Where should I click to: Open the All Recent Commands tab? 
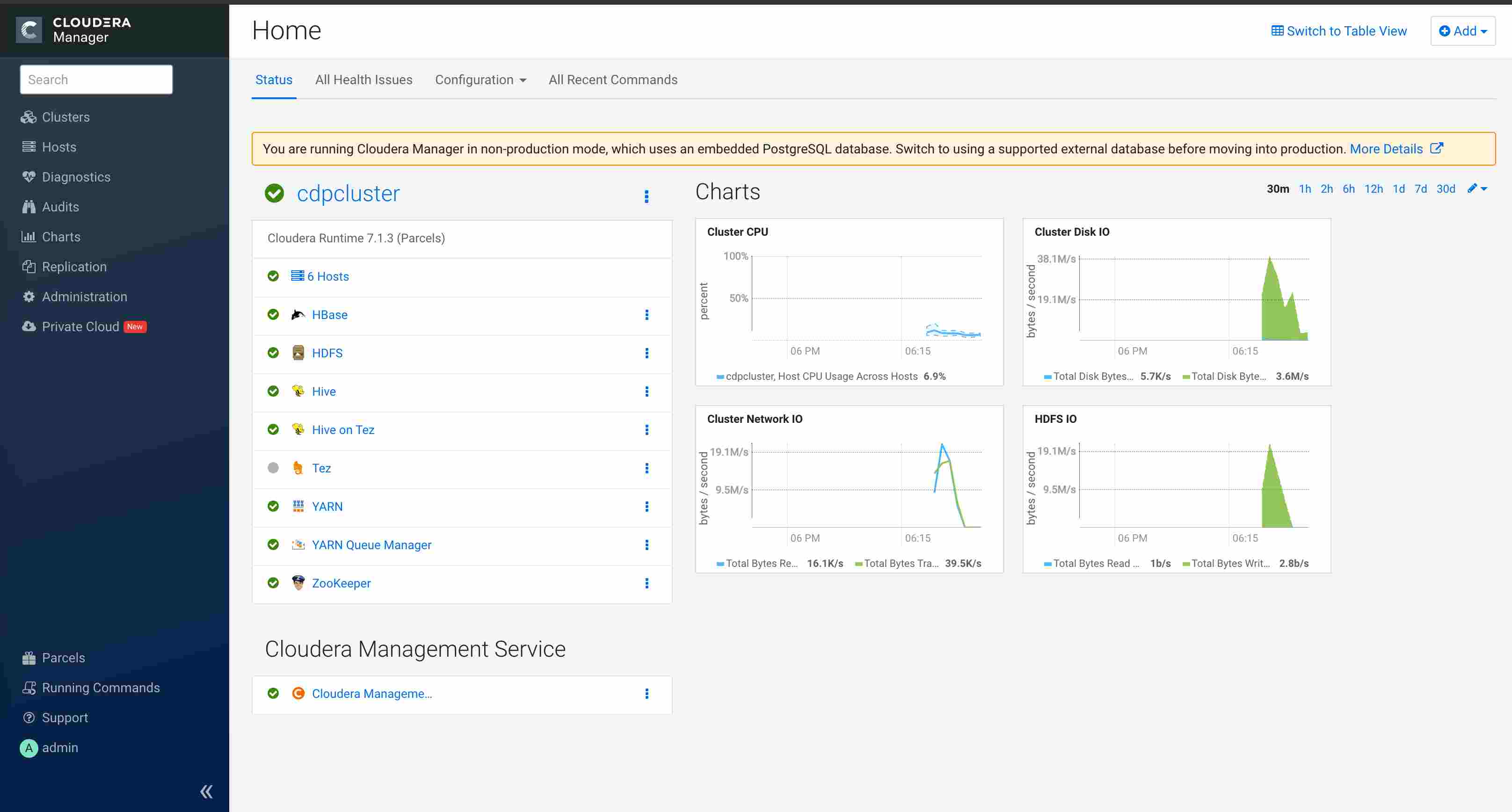coord(612,80)
